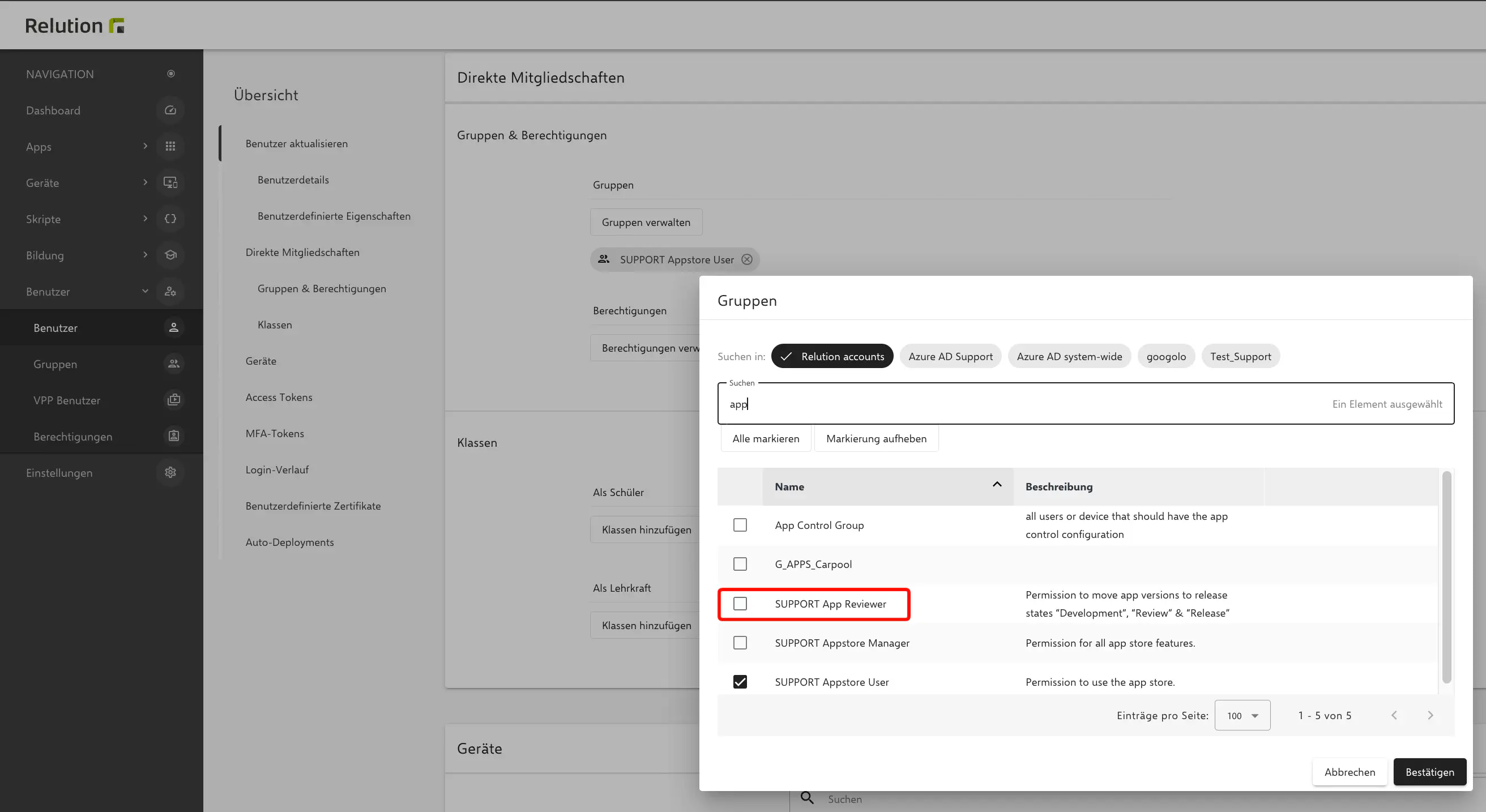This screenshot has width=1486, height=812.
Task: Open the Einträge pro Seite dropdown
Action: tap(1242, 715)
